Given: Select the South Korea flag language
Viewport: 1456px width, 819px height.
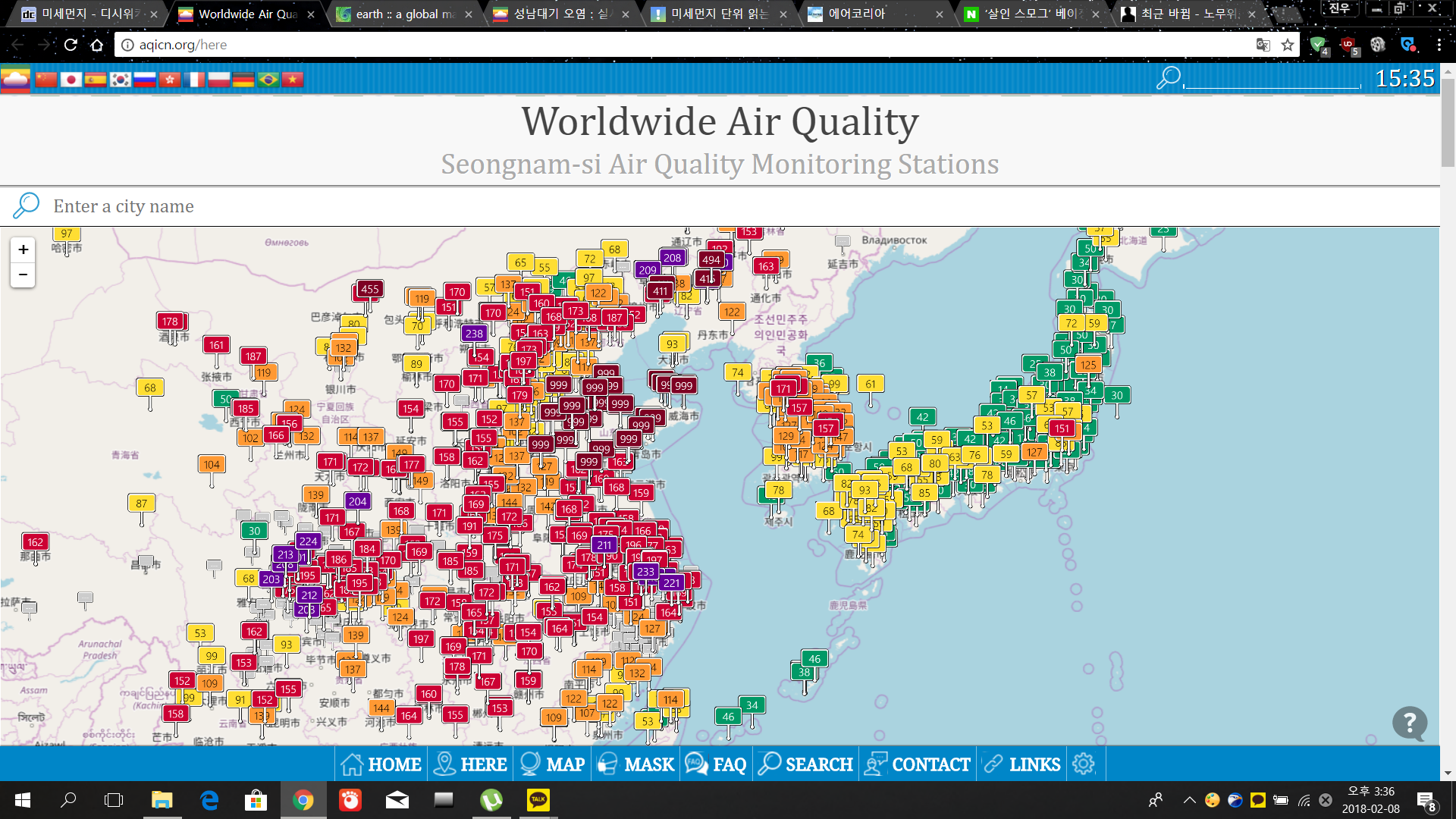Looking at the screenshot, I should tap(120, 80).
